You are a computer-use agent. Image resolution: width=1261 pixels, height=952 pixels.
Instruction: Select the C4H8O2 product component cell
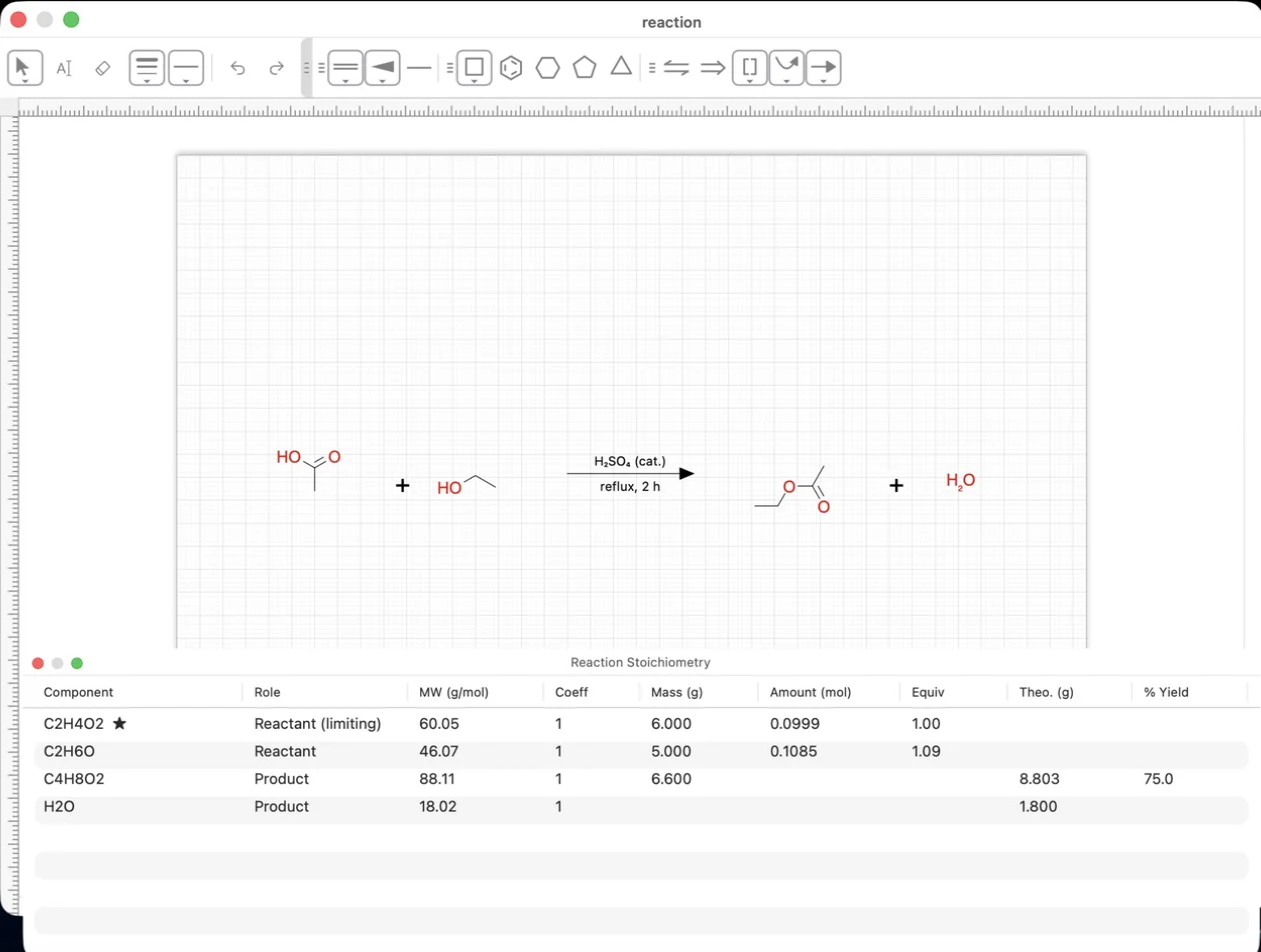74,778
